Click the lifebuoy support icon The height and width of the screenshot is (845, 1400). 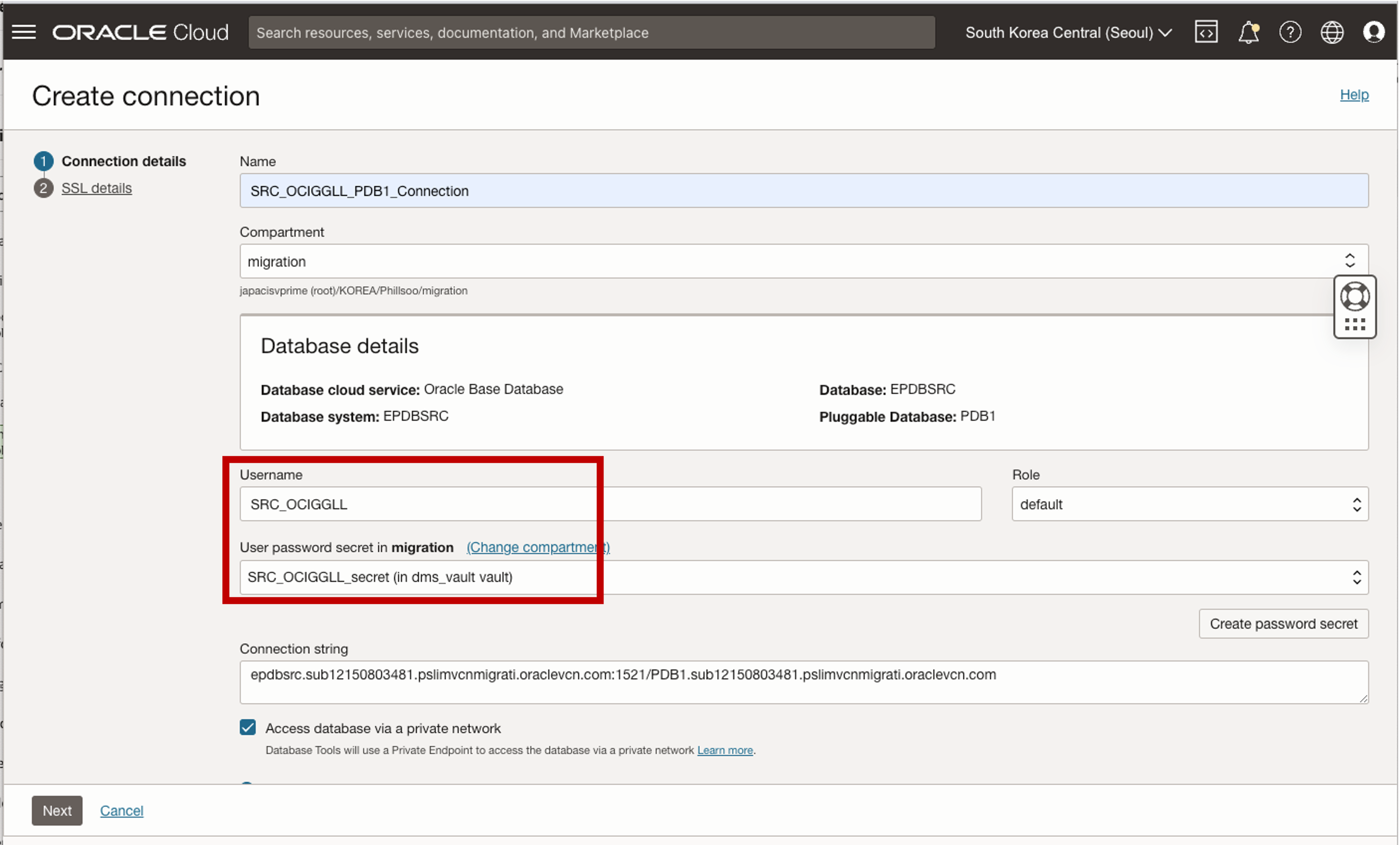pyautogui.click(x=1355, y=296)
